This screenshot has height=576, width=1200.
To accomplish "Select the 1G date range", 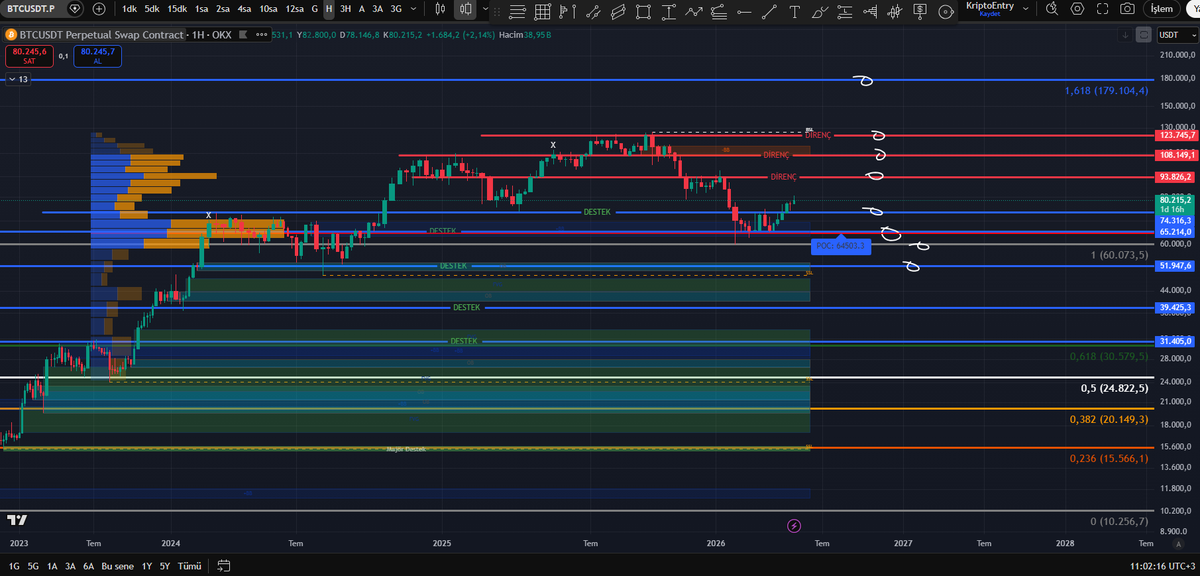I will coord(14,566).
